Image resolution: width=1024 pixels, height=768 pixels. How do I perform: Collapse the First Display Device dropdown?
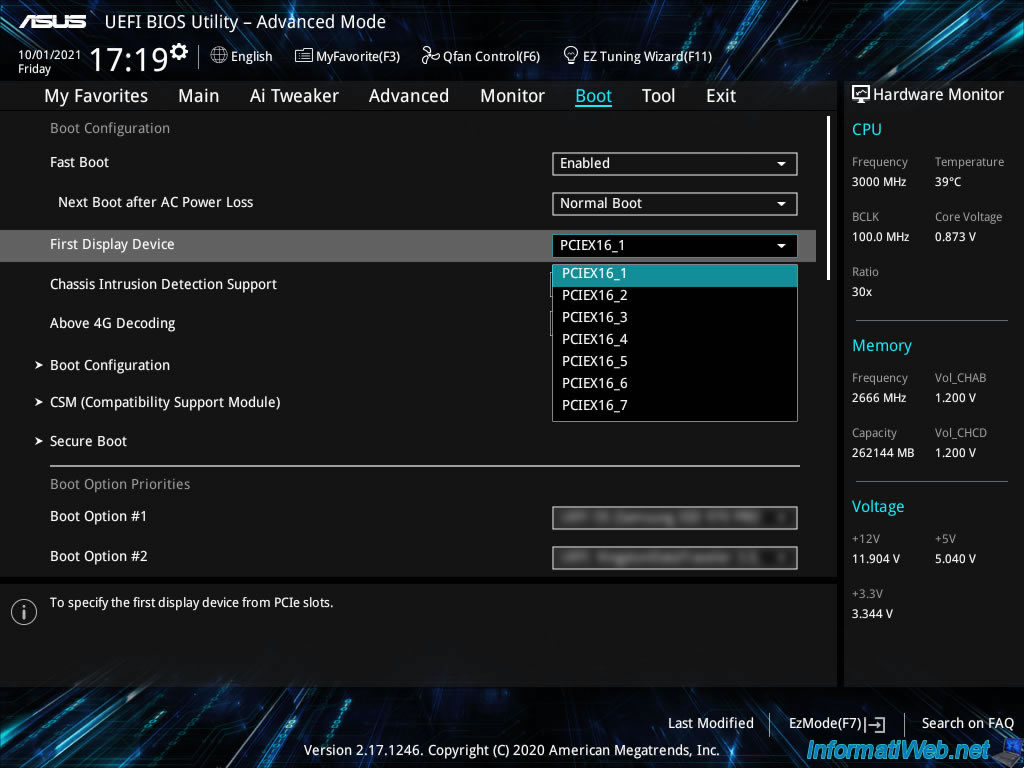click(675, 246)
